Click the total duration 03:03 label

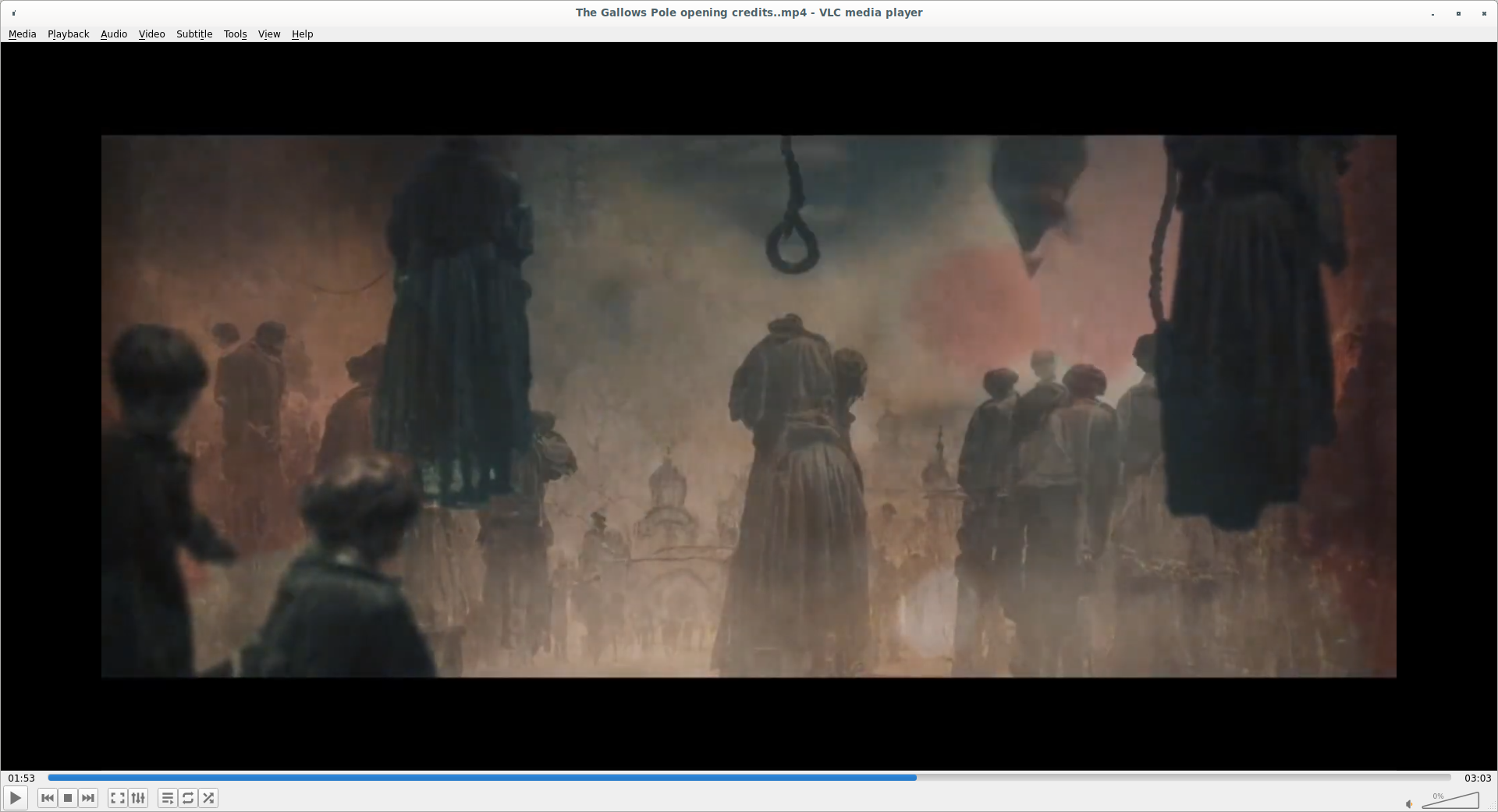pyautogui.click(x=1478, y=778)
